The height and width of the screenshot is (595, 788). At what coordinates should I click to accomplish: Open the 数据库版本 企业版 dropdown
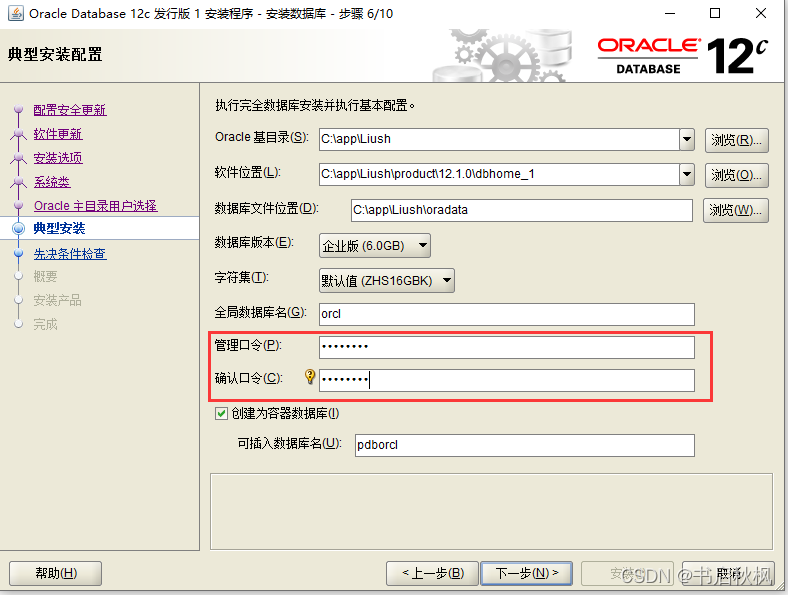coord(375,246)
